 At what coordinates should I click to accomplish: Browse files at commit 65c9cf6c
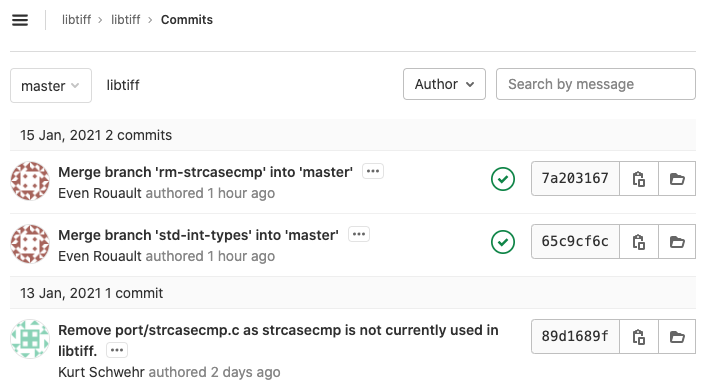677,242
